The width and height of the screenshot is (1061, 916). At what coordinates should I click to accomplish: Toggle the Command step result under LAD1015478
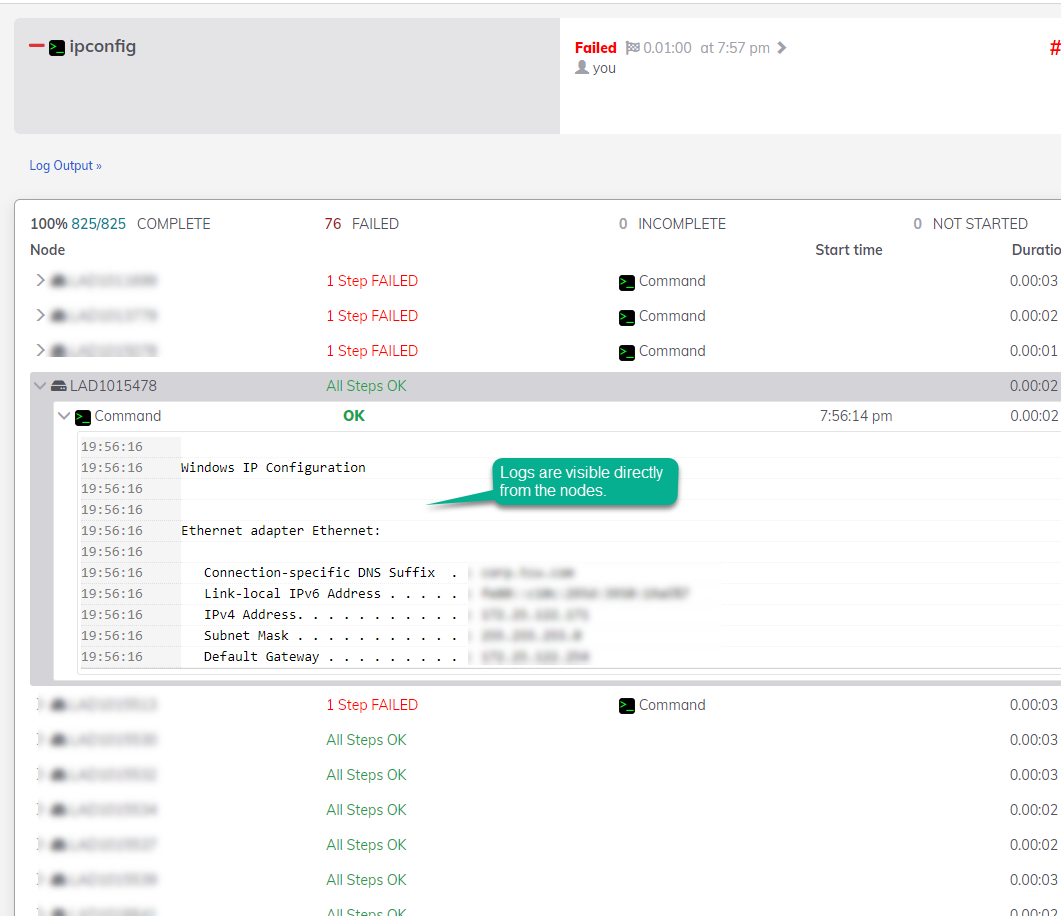pyautogui.click(x=63, y=416)
